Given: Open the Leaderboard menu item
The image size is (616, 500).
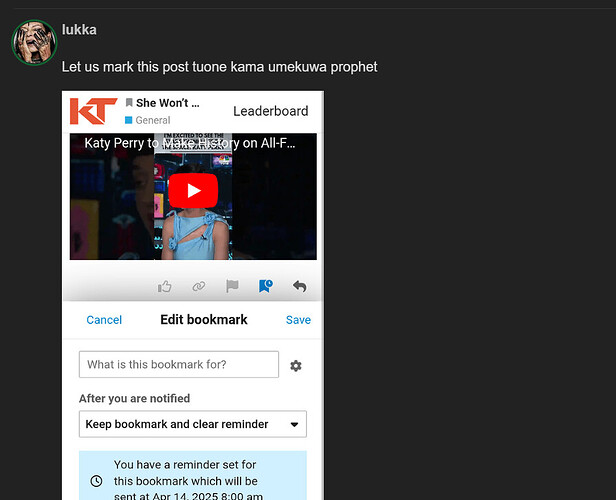Looking at the screenshot, I should [271, 111].
